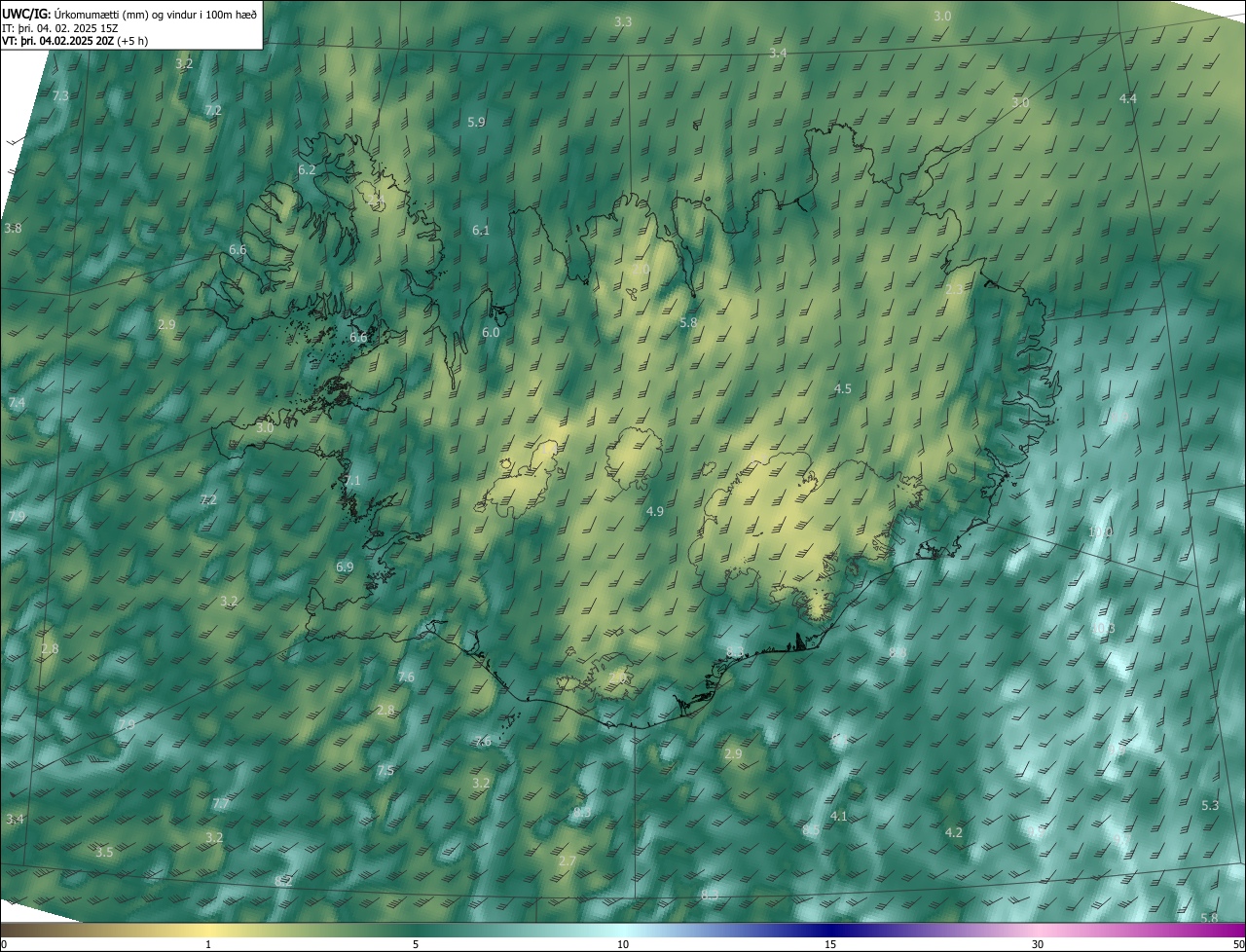
Task: Click the map value 7.4
Action: coord(17,402)
